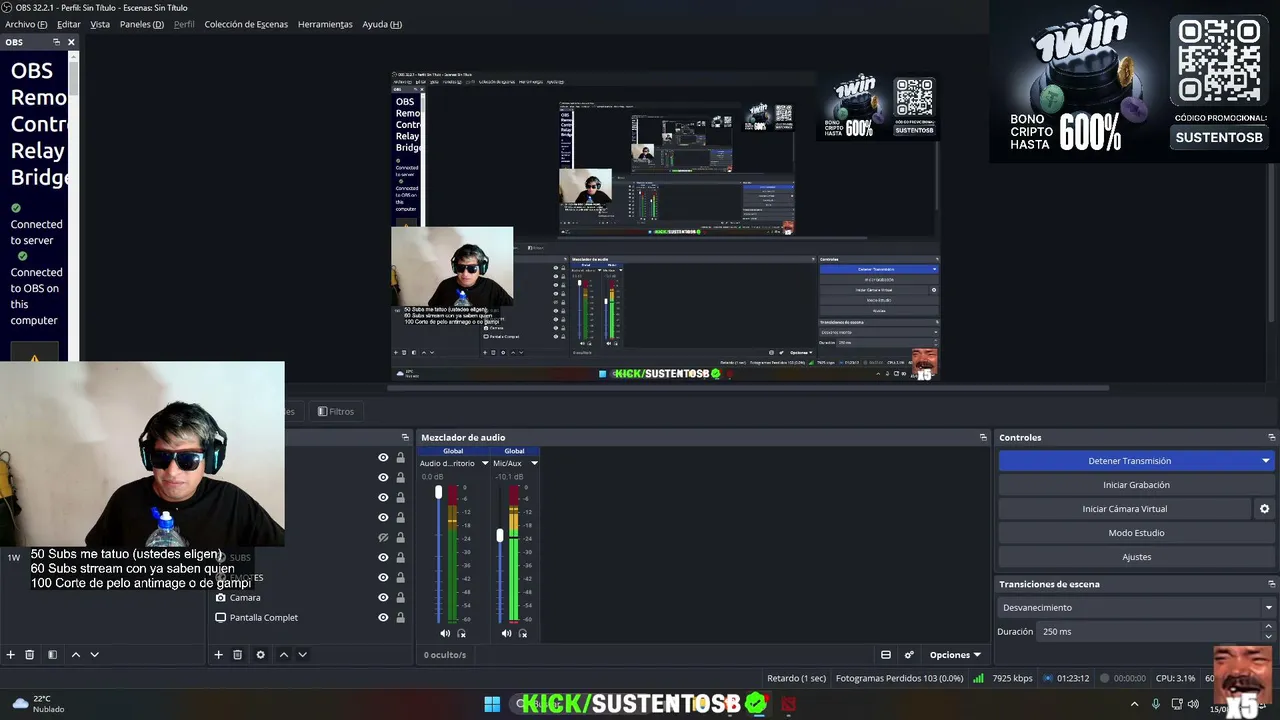
Task: Lock the Camara source
Action: coord(400,598)
